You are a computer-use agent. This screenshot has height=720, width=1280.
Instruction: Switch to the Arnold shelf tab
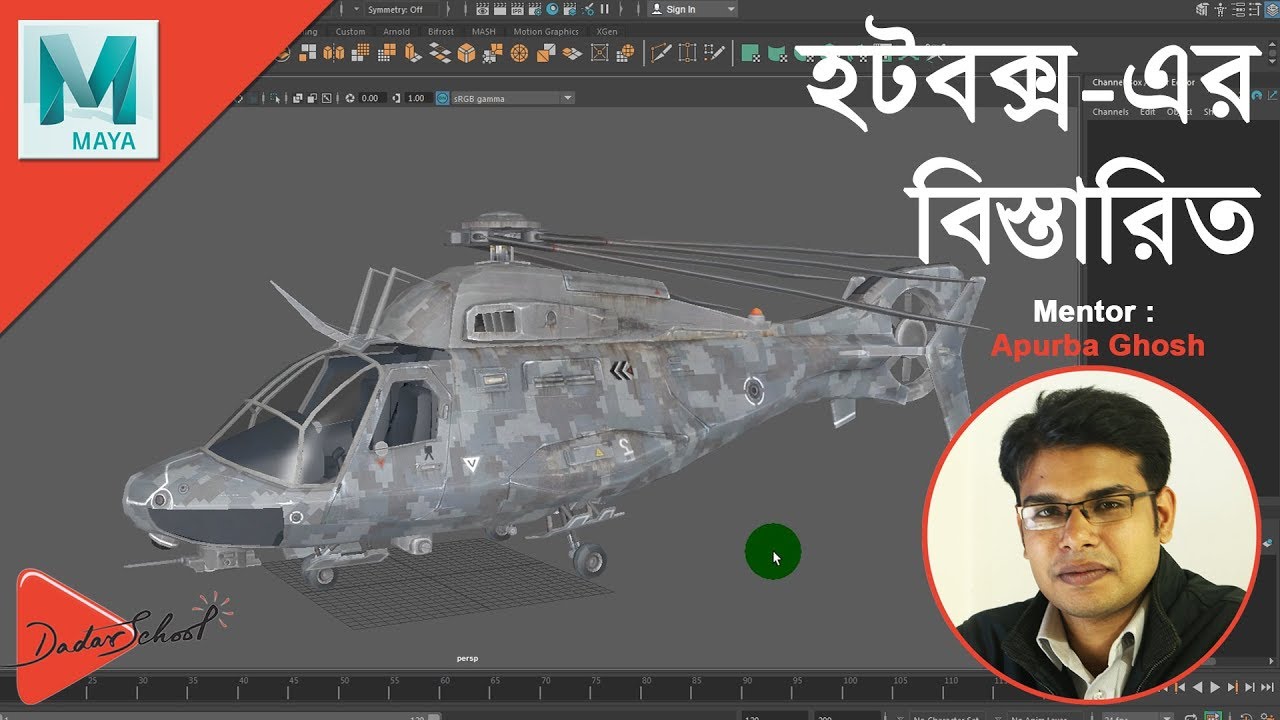click(396, 31)
